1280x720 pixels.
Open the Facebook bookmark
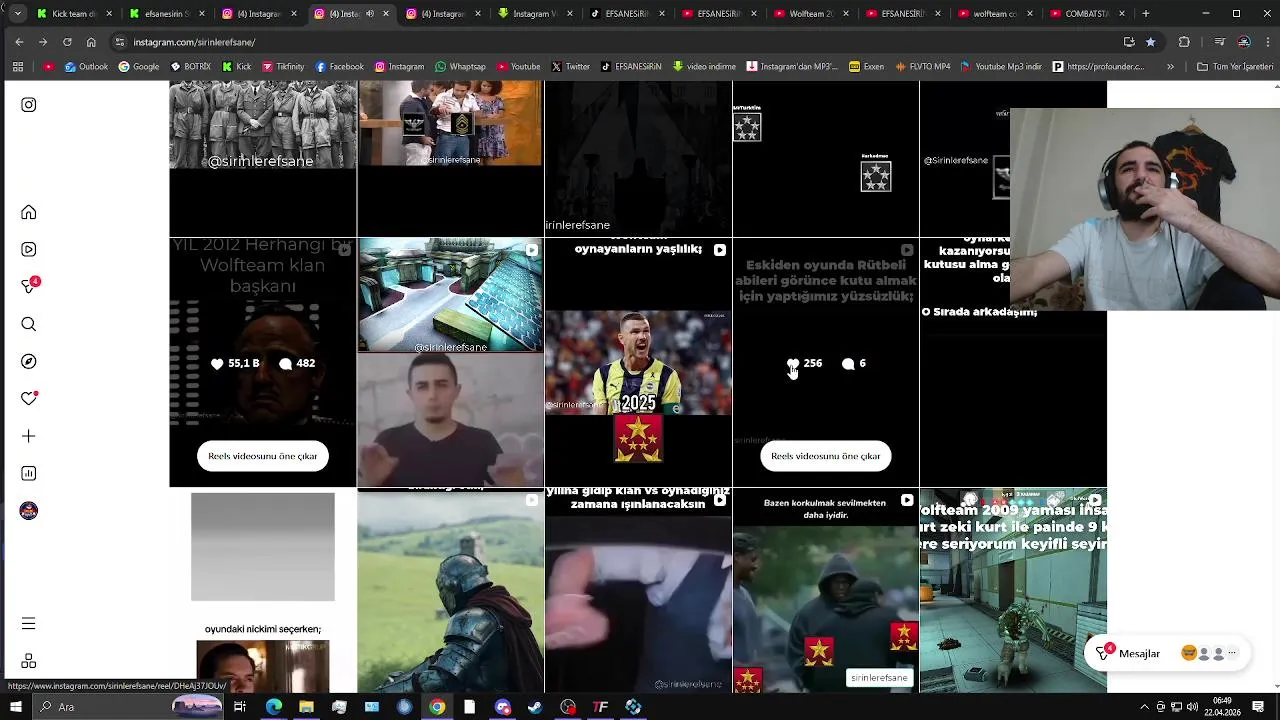point(340,67)
